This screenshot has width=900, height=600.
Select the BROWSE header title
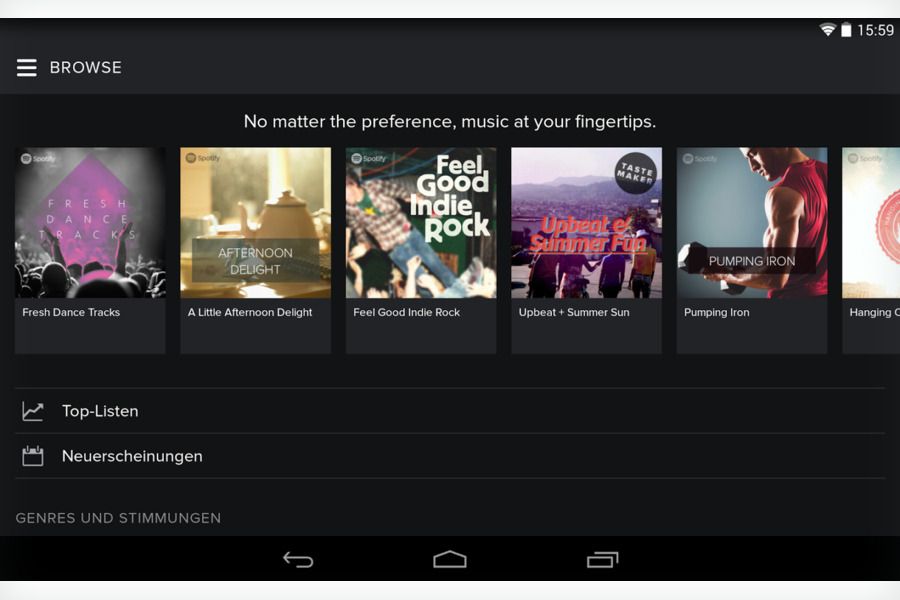tap(86, 67)
